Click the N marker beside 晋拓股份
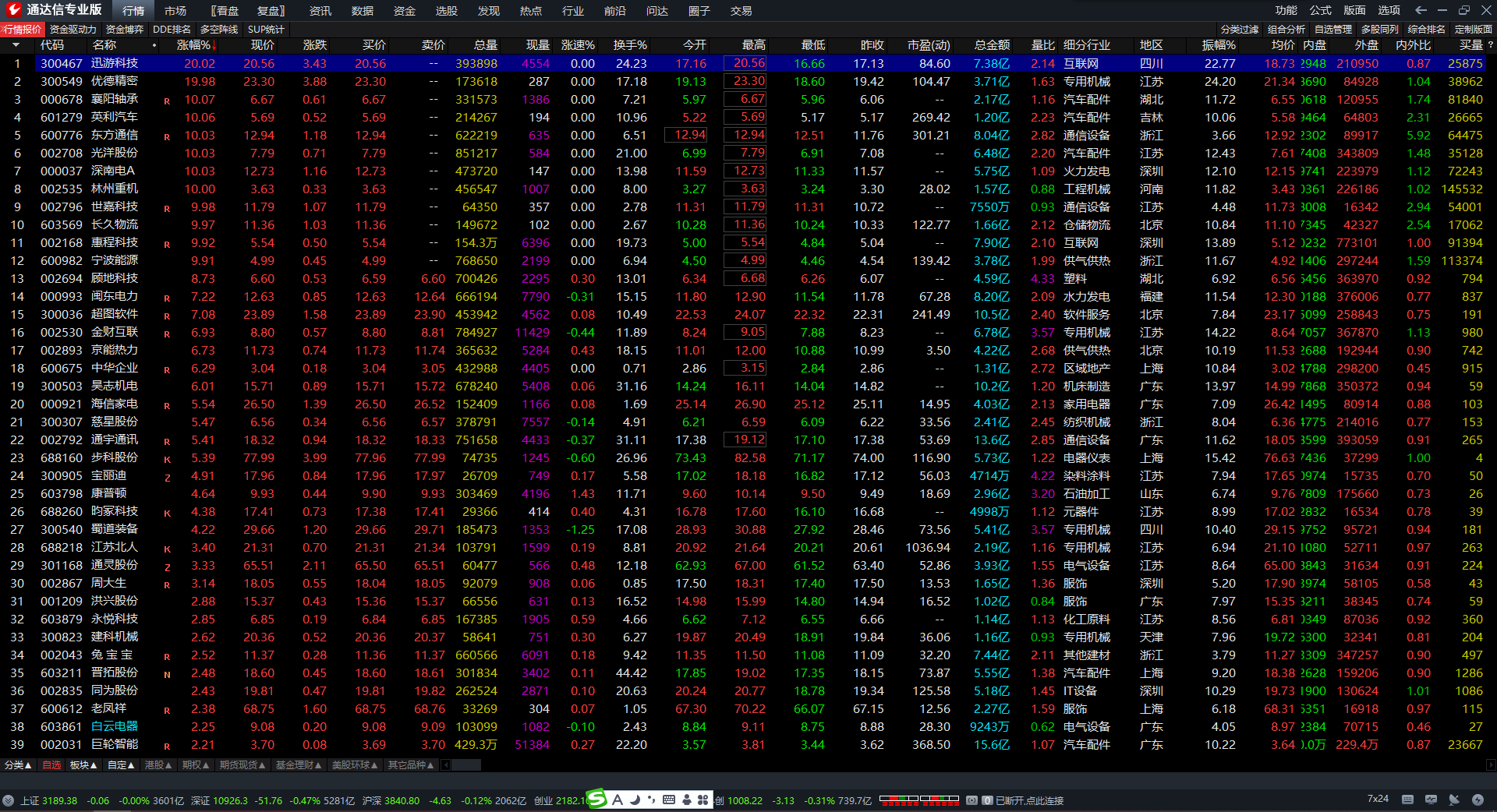The width and height of the screenshot is (1497, 812). [x=167, y=675]
